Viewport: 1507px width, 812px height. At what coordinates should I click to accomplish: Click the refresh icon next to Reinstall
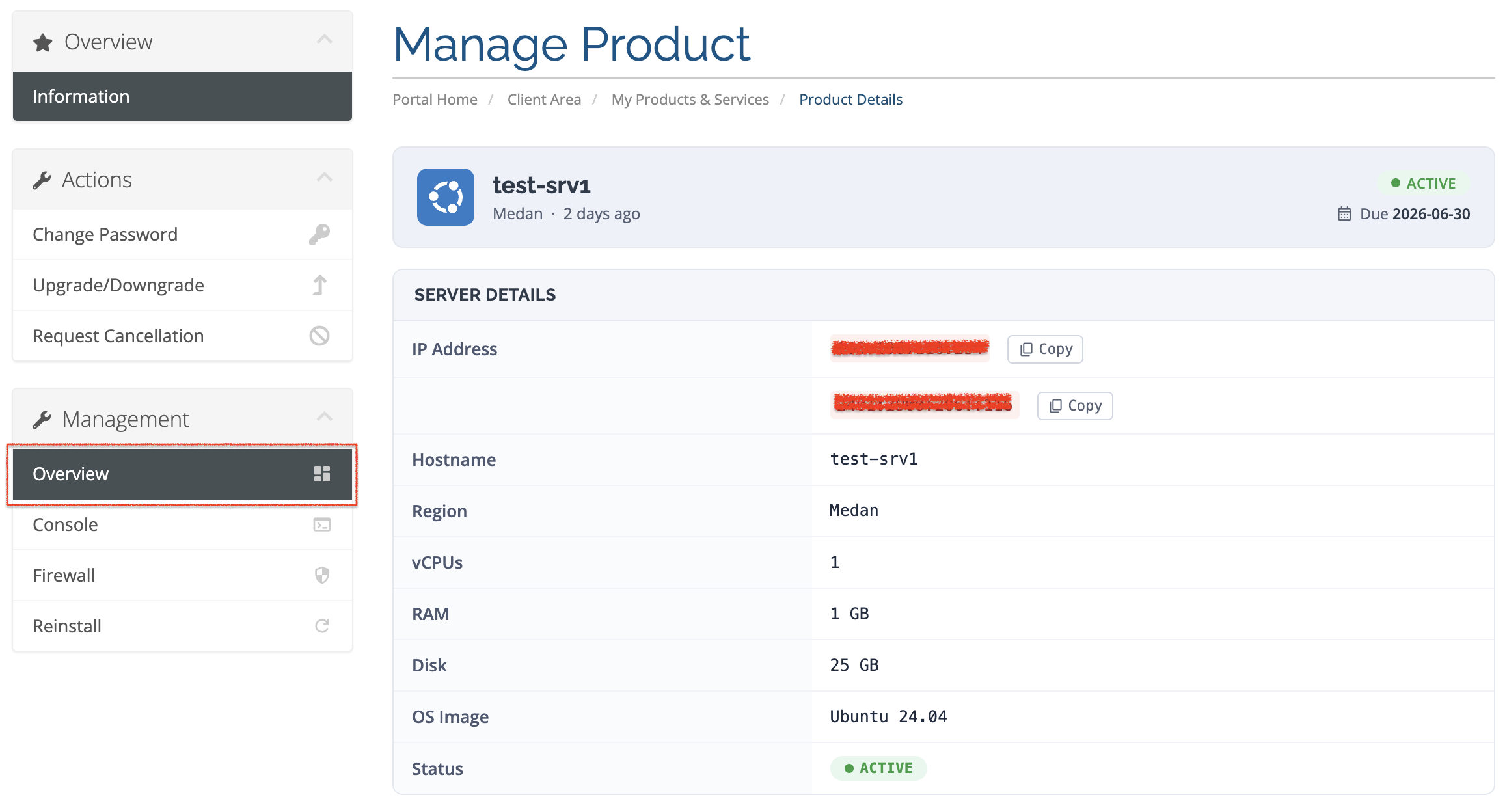(322, 626)
